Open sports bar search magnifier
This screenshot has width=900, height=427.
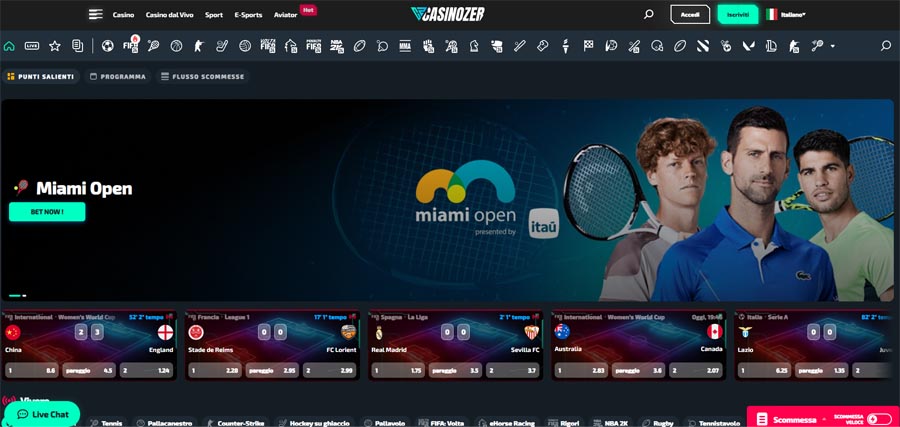[886, 46]
